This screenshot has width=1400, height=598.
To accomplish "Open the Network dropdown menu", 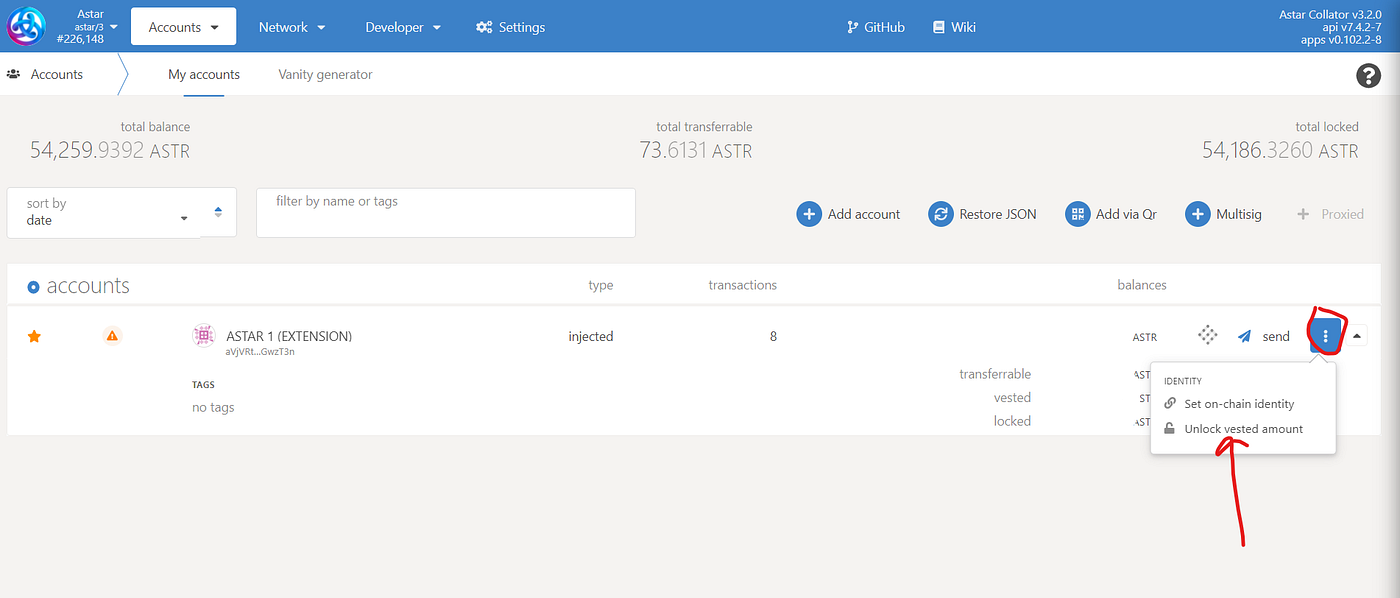I will tap(292, 27).
